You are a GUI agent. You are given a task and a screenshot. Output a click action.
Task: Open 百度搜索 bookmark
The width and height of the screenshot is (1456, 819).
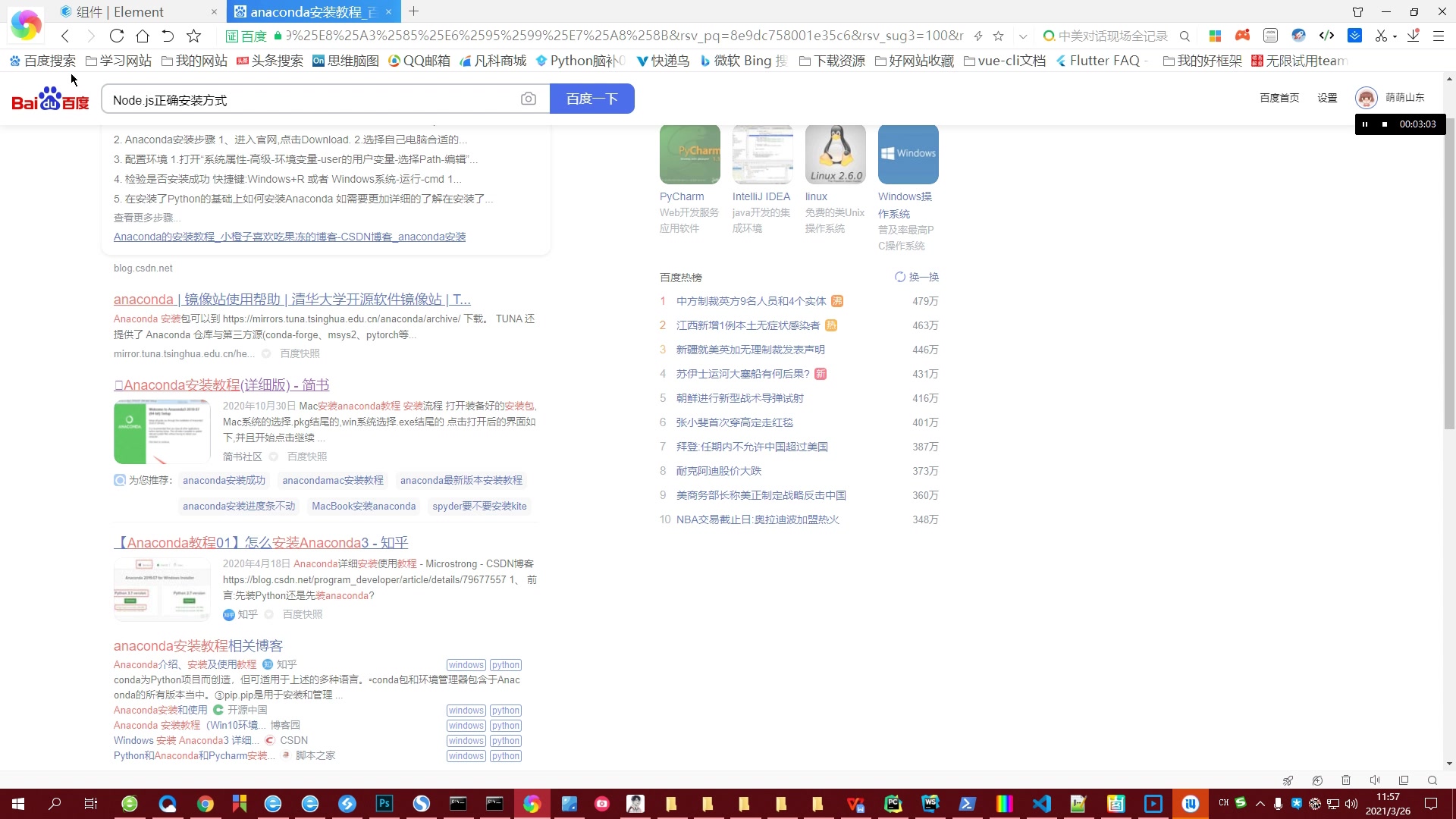[x=42, y=61]
